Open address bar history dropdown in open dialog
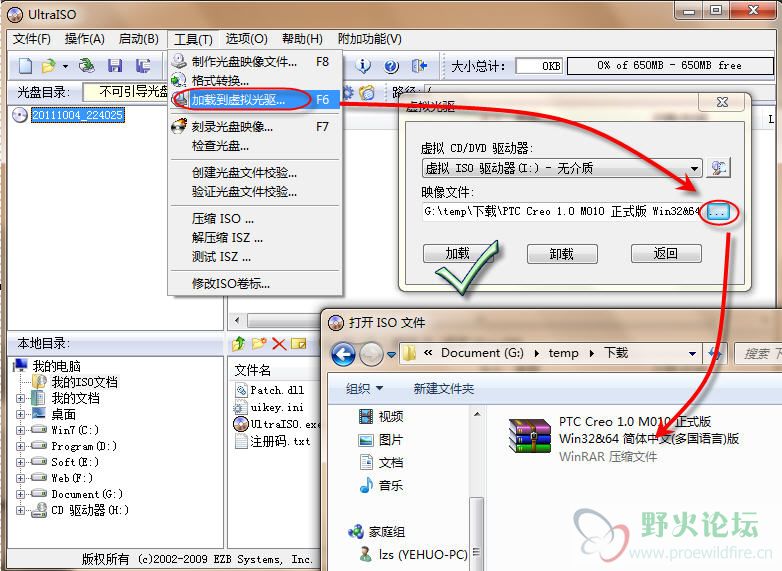 click(x=692, y=354)
